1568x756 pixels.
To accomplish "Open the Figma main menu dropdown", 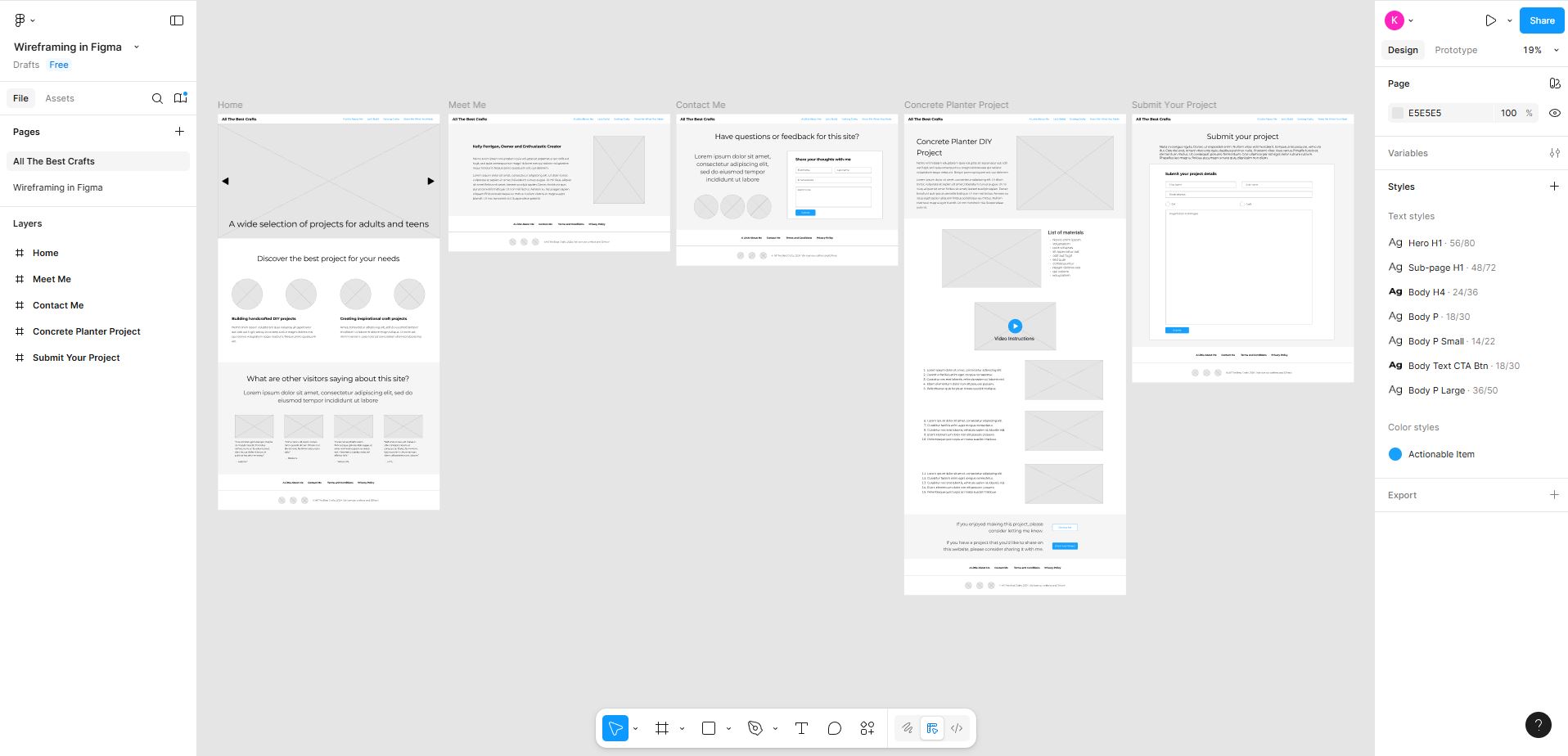I will (x=25, y=20).
